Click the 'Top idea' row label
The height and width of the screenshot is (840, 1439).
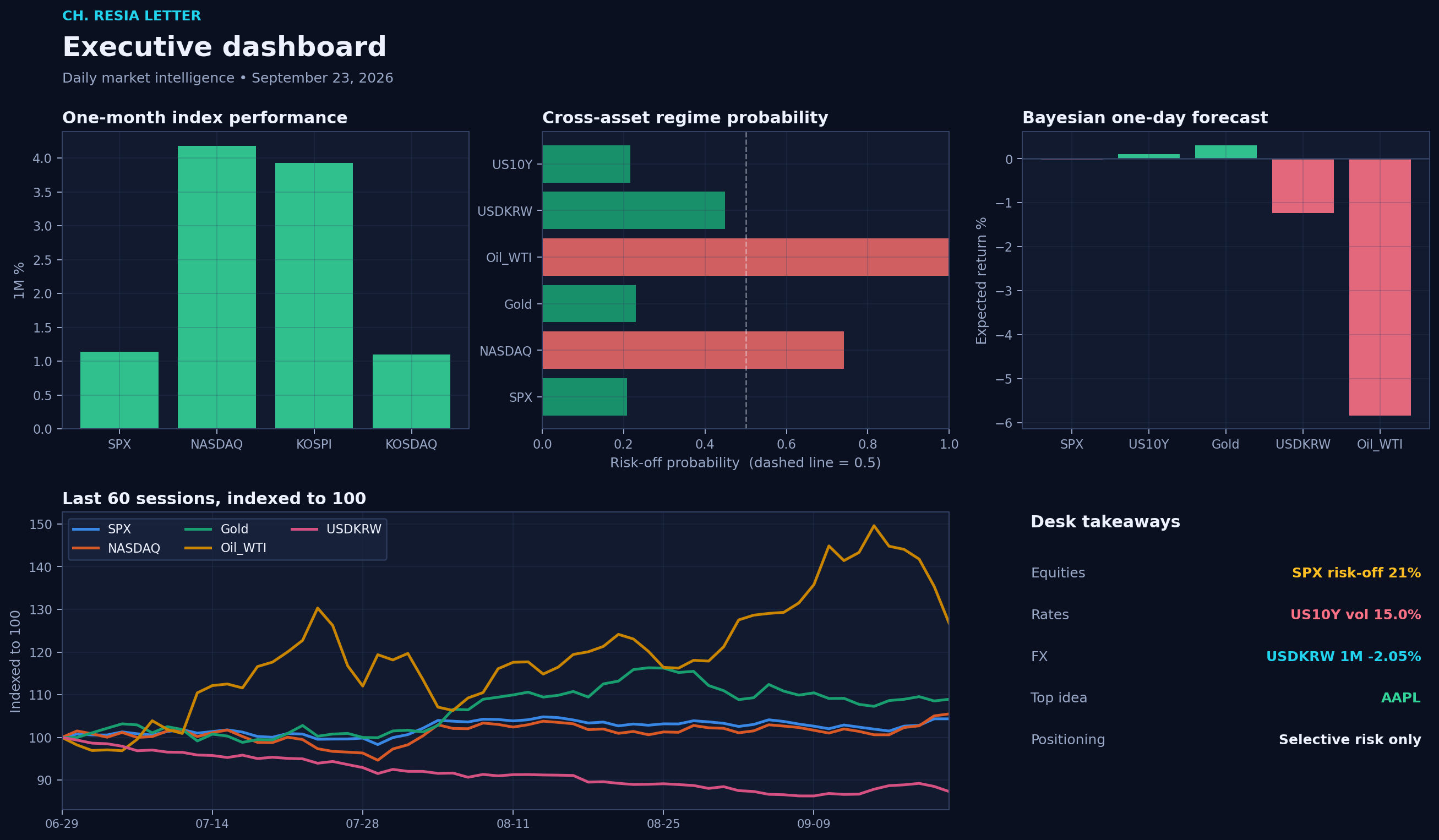click(x=1059, y=699)
